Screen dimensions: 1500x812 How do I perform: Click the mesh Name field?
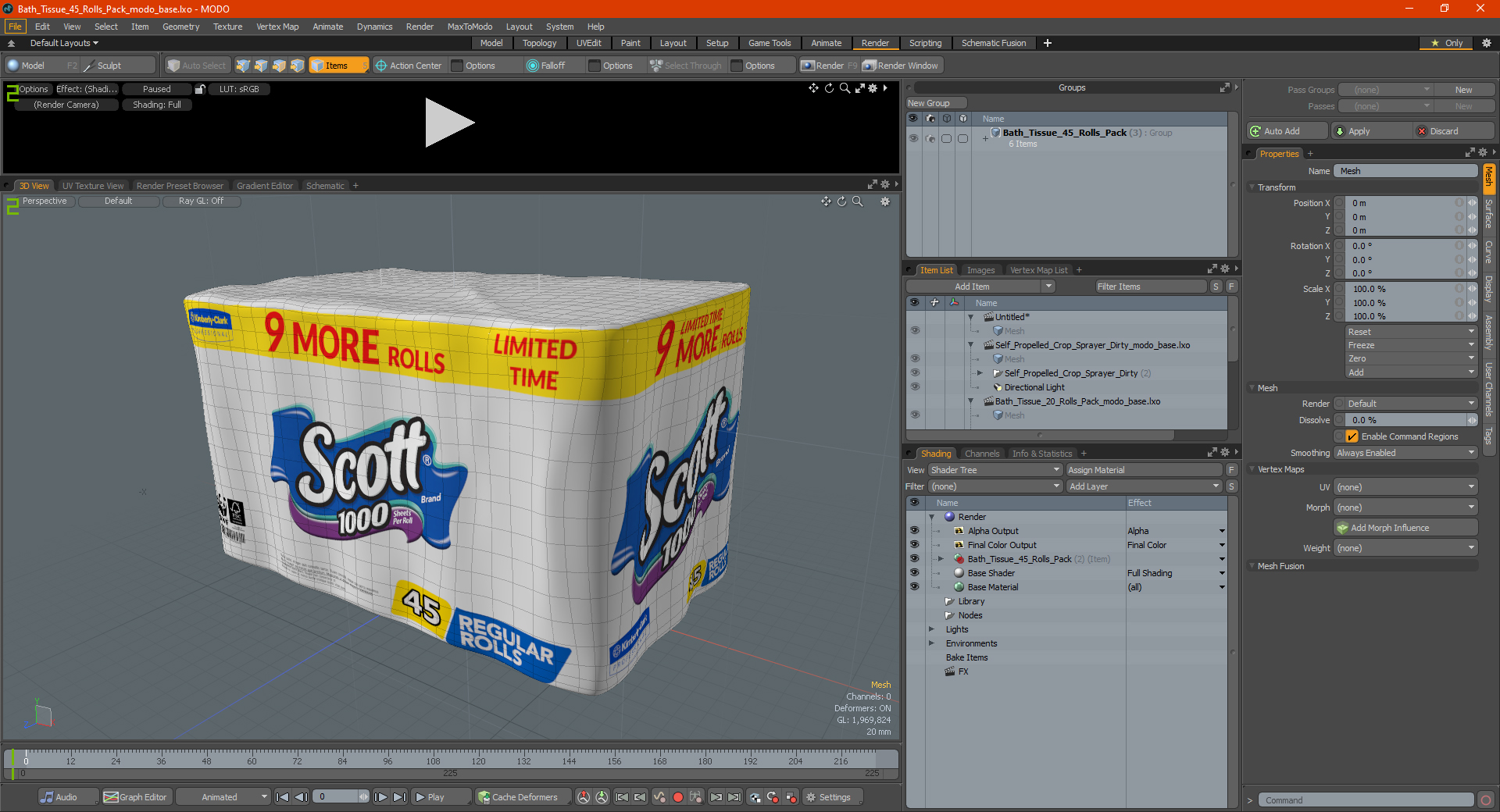(1405, 171)
